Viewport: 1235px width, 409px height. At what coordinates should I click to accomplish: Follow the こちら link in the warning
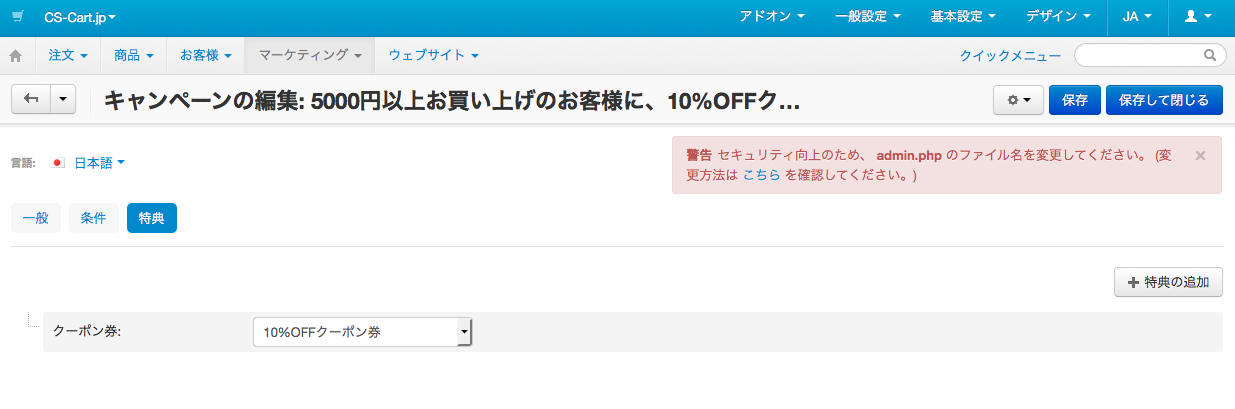point(761,174)
